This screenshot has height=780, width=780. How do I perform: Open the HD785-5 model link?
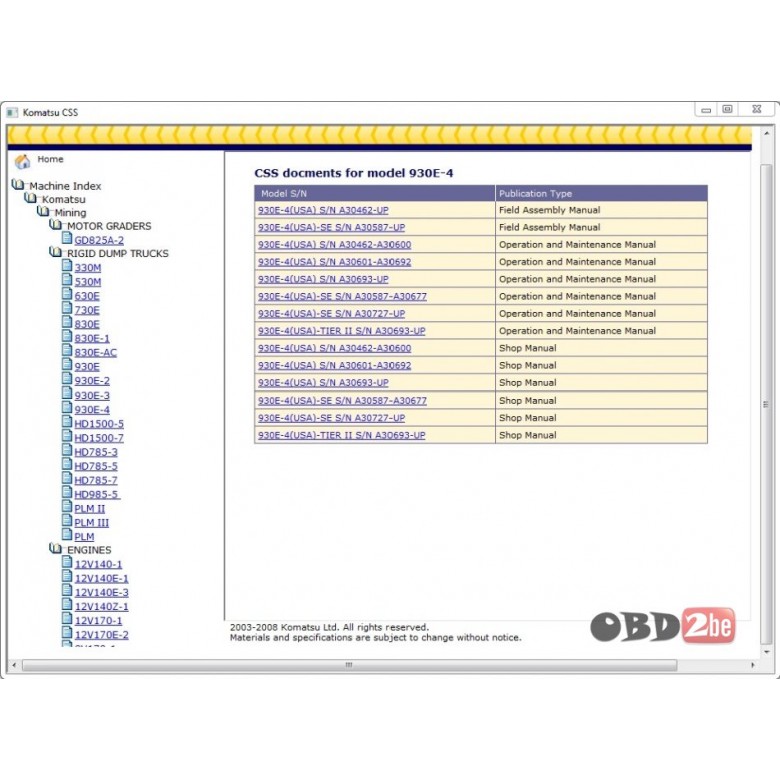click(96, 466)
